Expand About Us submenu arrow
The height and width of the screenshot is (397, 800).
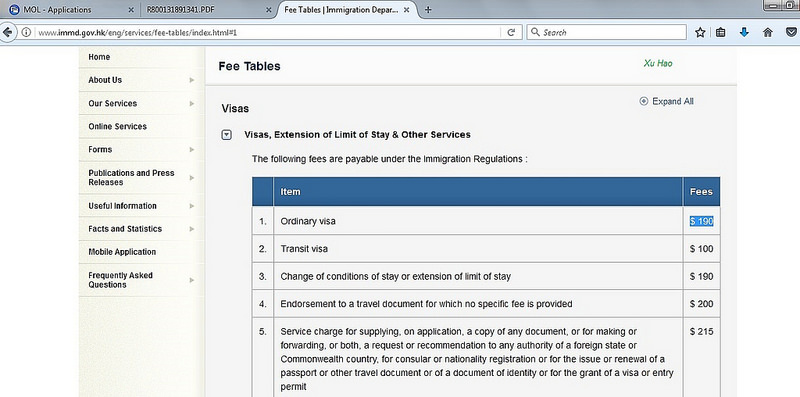(192, 80)
